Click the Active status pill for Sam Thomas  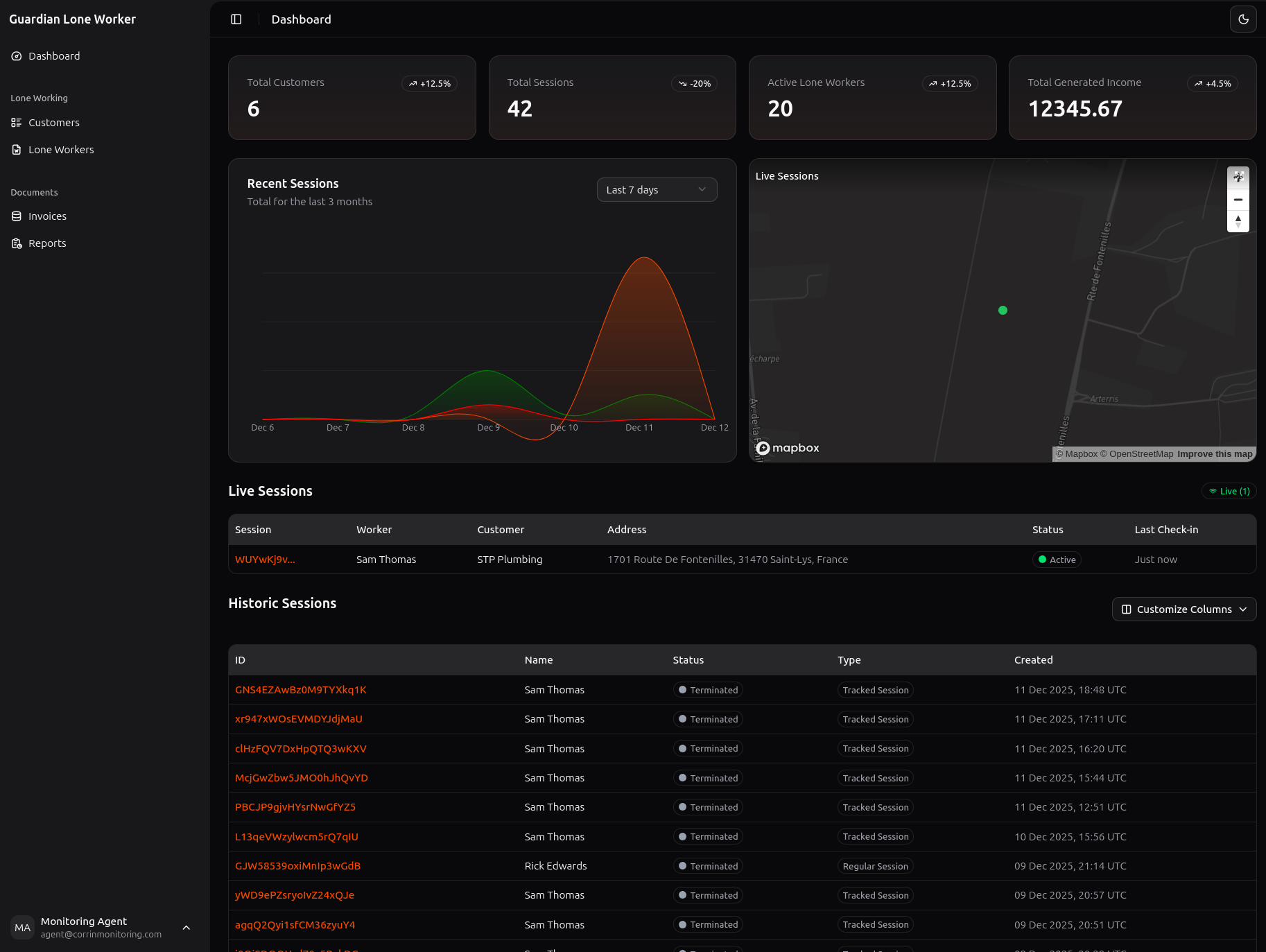[x=1056, y=560]
